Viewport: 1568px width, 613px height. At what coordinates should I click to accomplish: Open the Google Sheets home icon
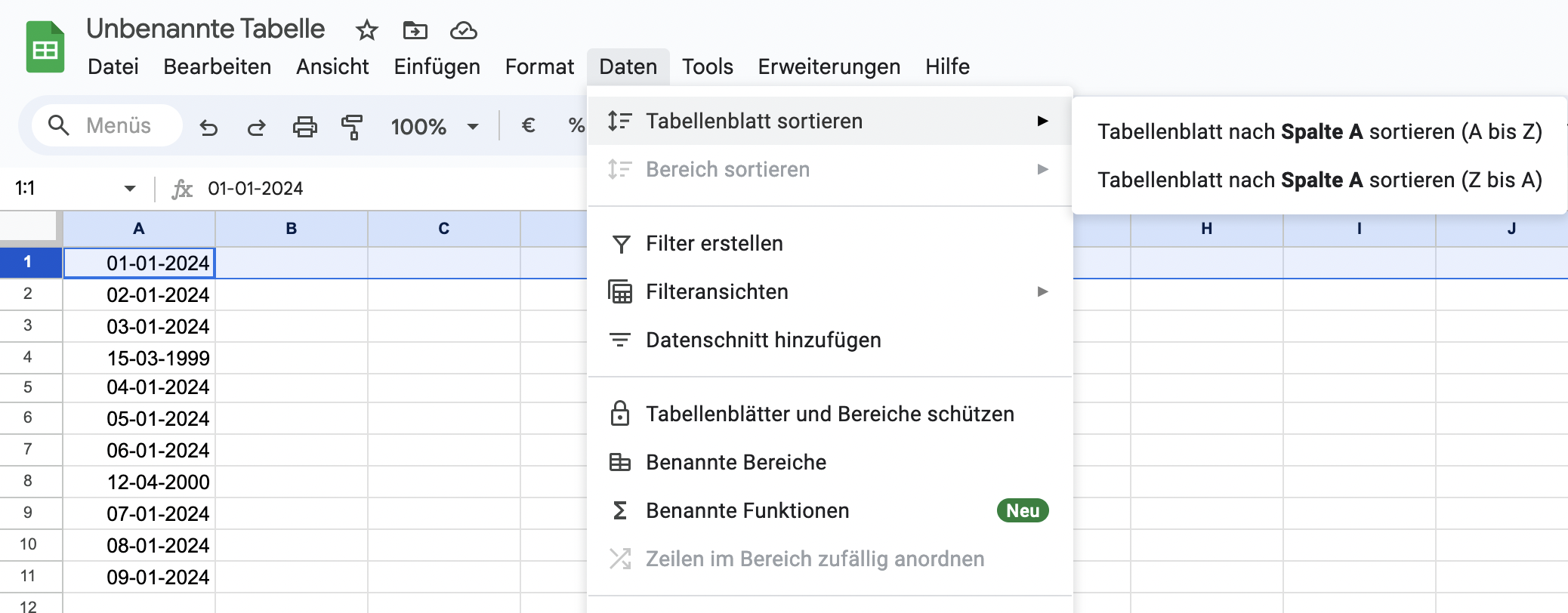click(x=45, y=48)
